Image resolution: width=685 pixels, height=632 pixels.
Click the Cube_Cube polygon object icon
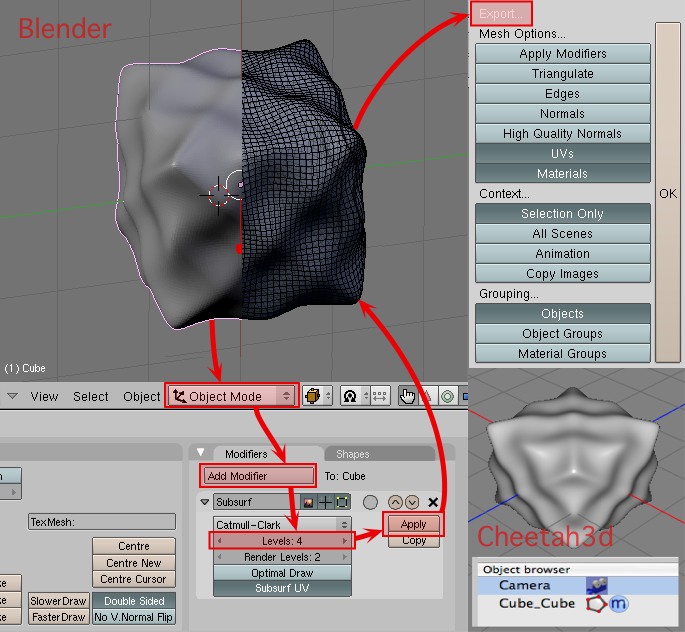click(x=596, y=604)
